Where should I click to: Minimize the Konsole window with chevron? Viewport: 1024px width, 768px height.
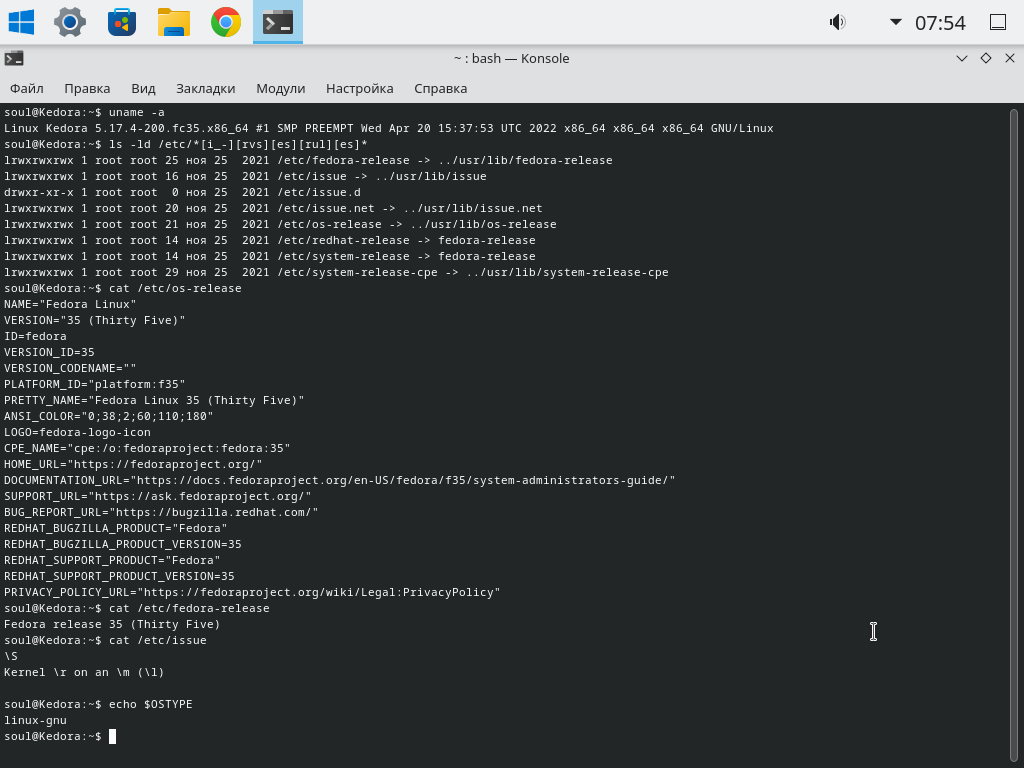click(x=962, y=58)
